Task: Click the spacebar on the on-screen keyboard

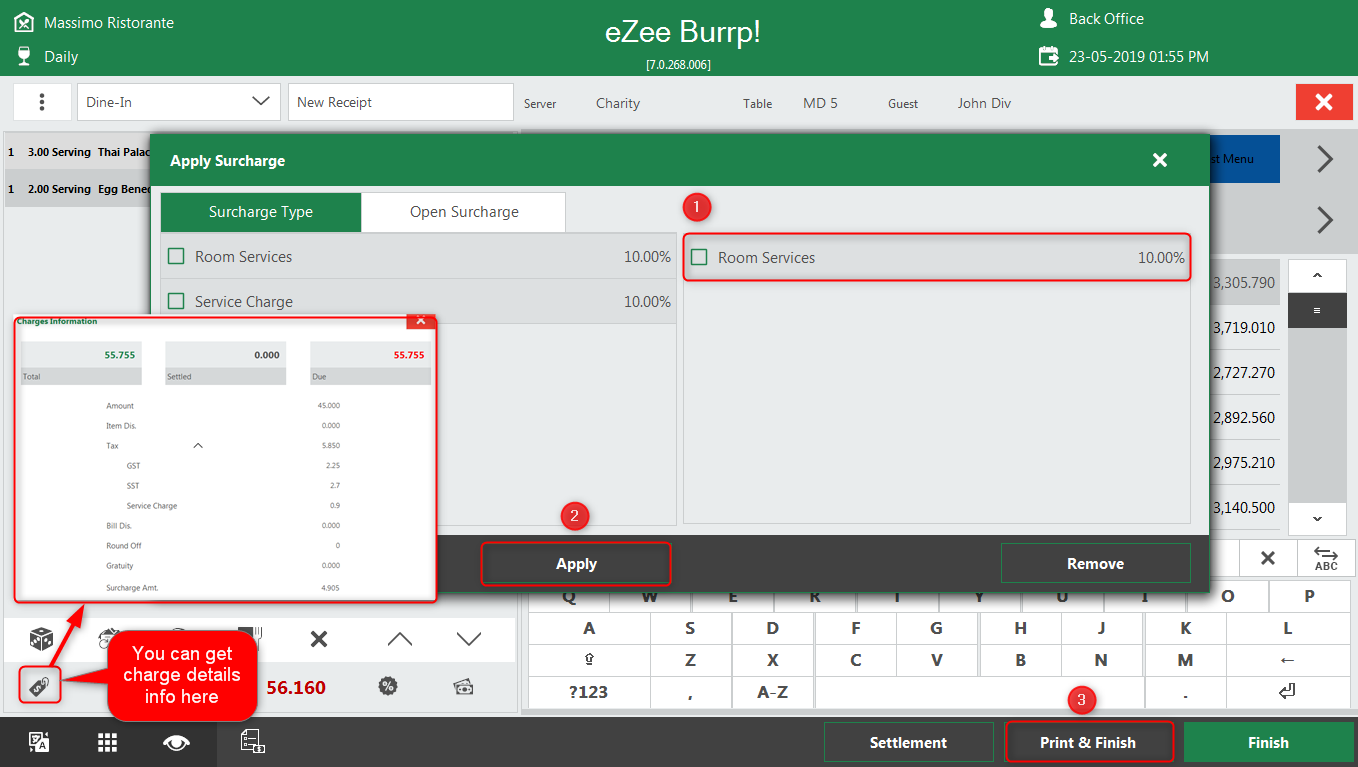Action: [979, 691]
